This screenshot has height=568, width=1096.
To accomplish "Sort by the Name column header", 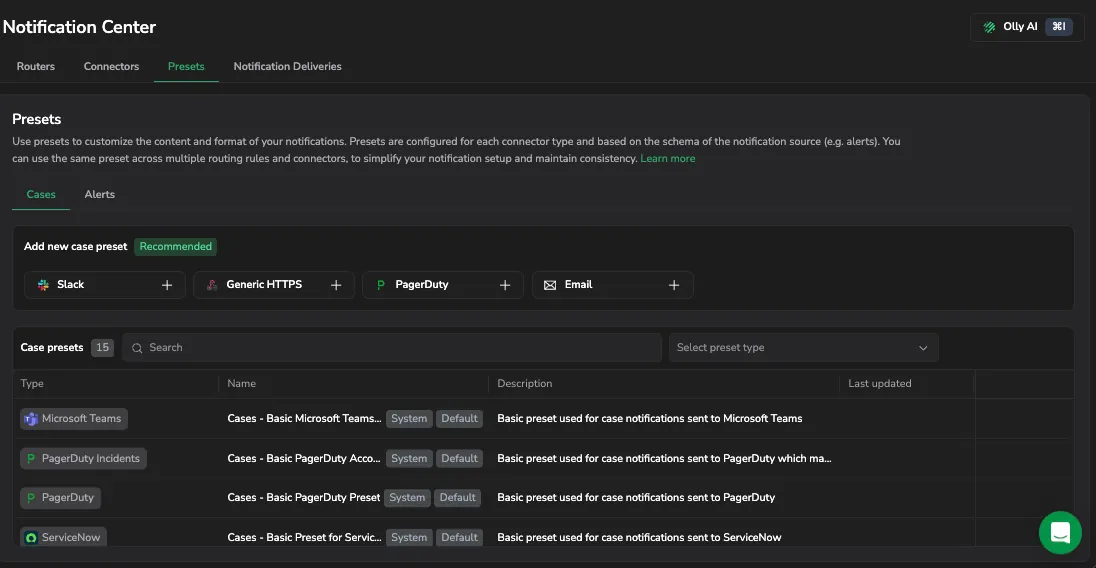I will tap(241, 384).
